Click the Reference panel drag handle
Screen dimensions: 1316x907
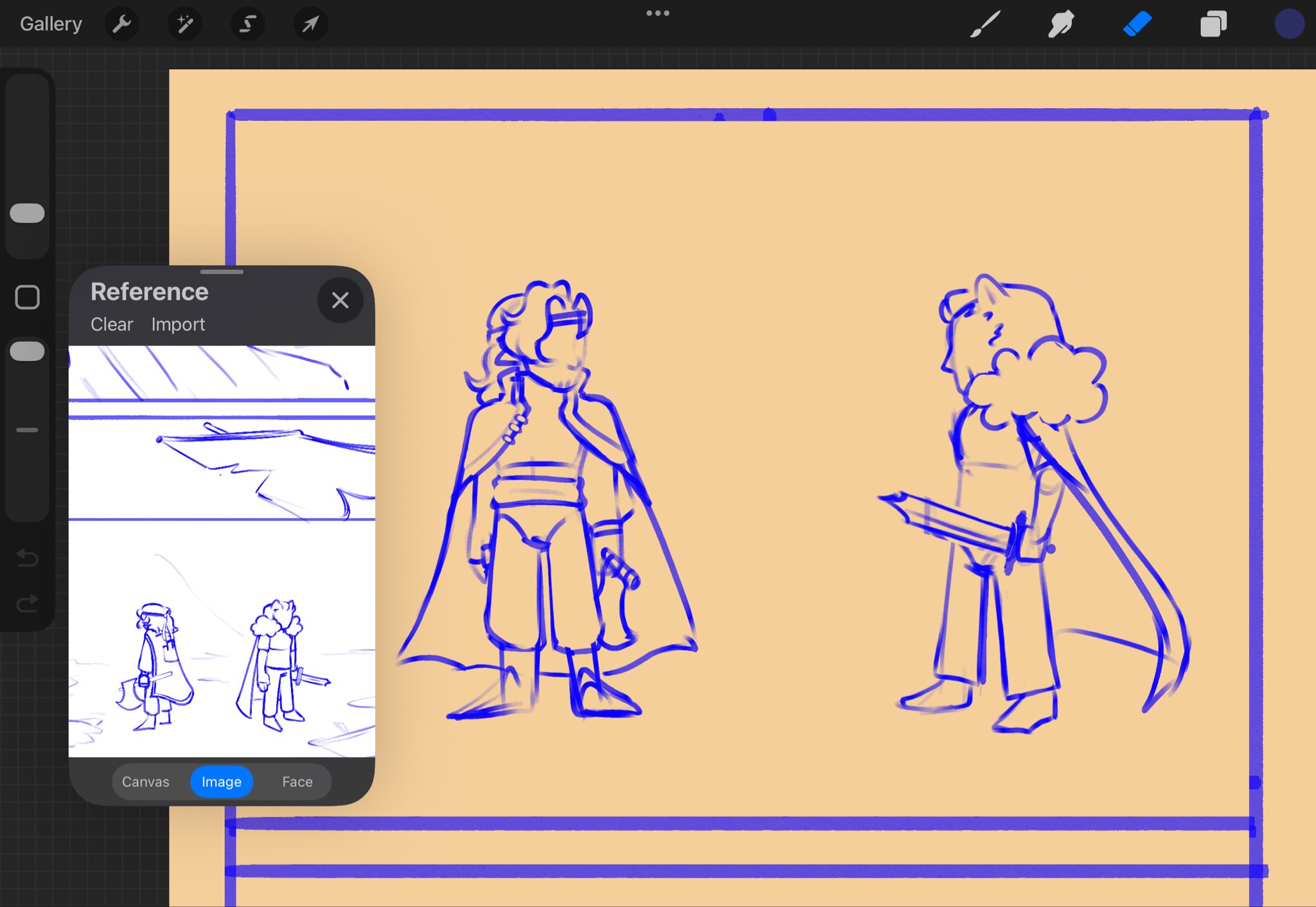222,272
